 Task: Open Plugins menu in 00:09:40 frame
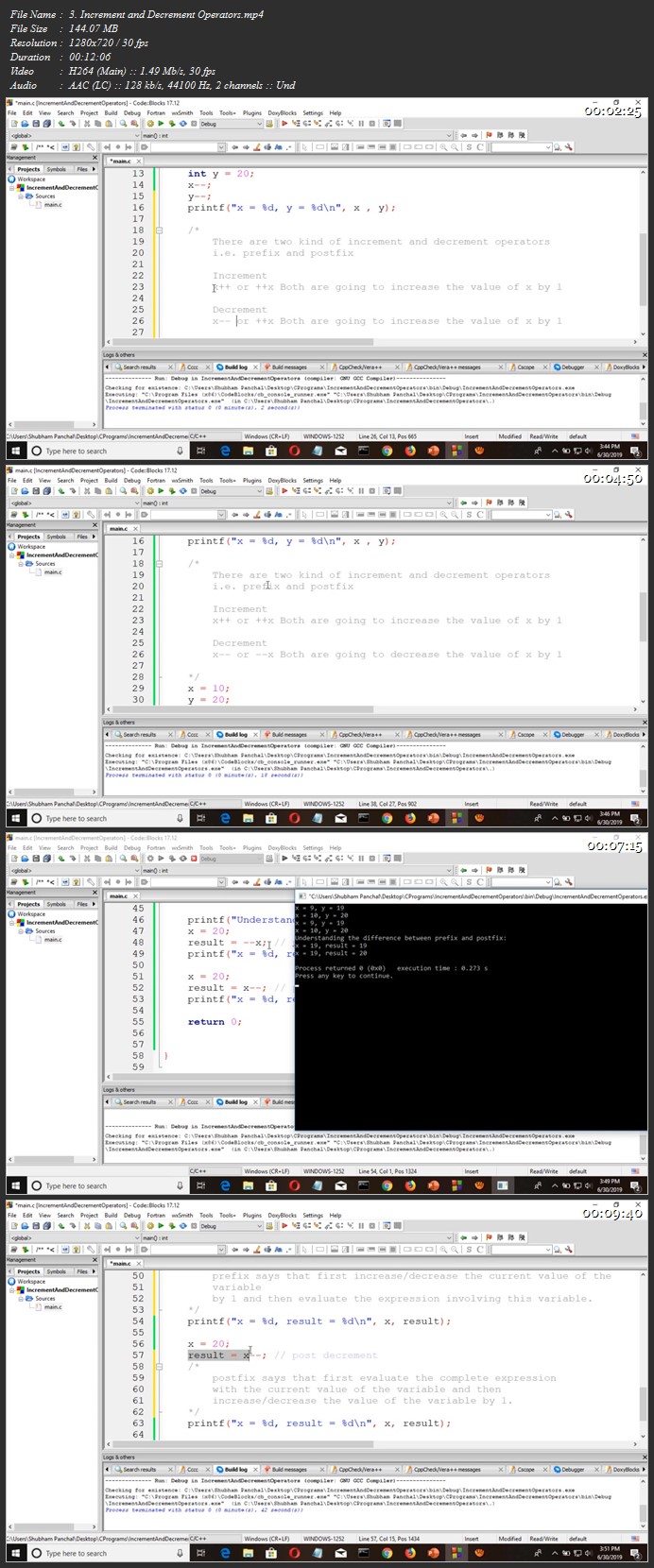click(x=251, y=1215)
